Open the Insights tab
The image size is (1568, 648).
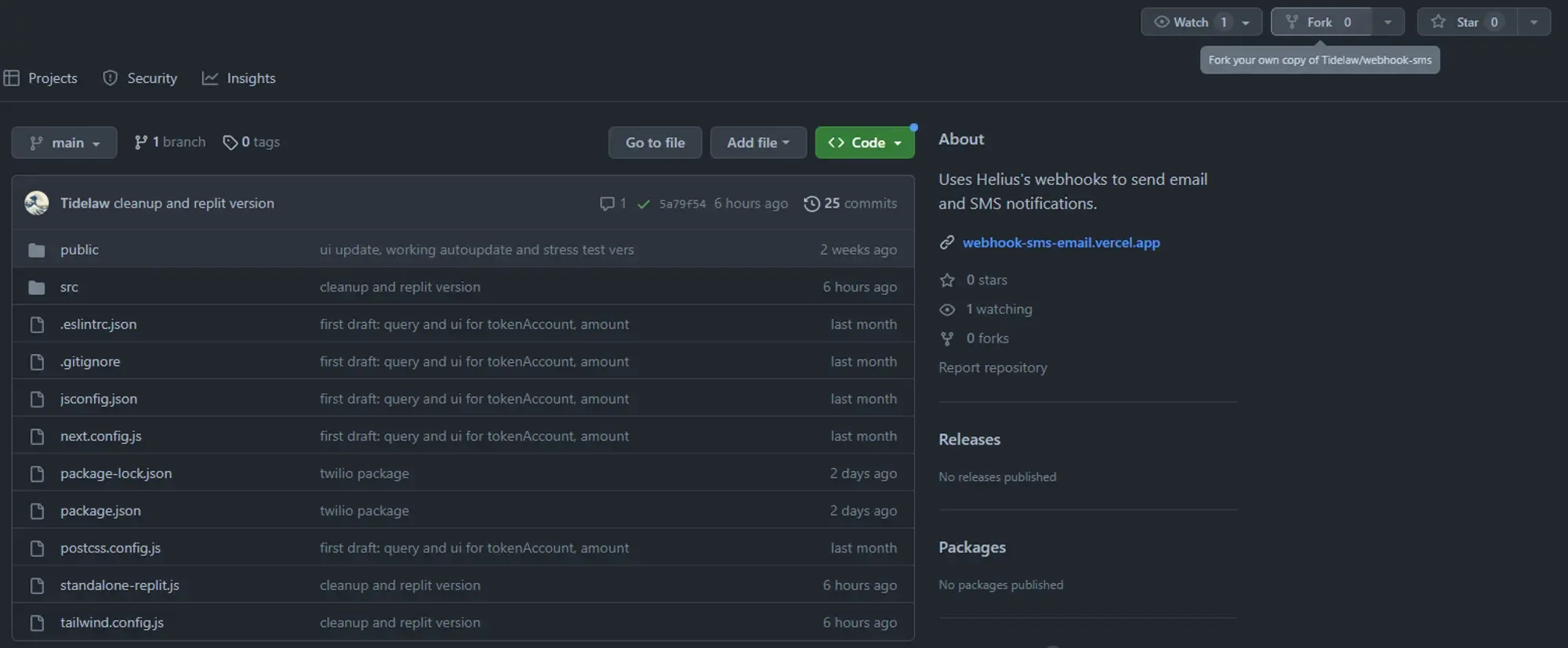[239, 78]
